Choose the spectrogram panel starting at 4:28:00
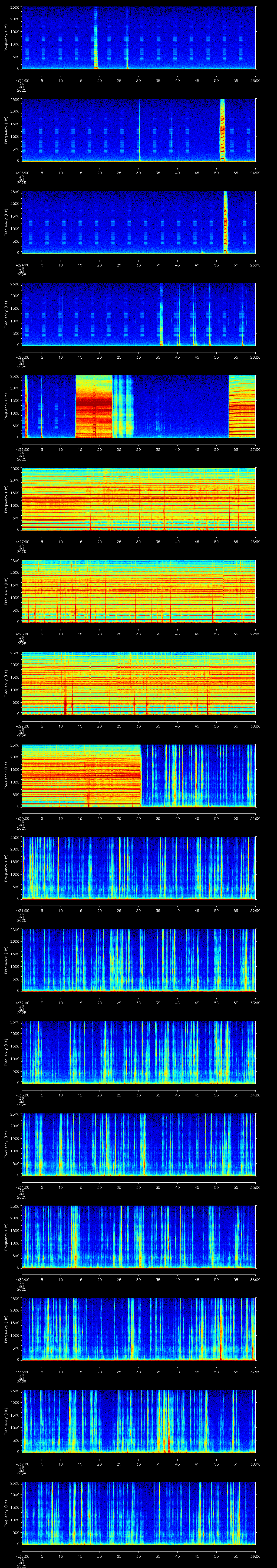Viewport: 277px width, 1568px height. pyautogui.click(x=139, y=591)
